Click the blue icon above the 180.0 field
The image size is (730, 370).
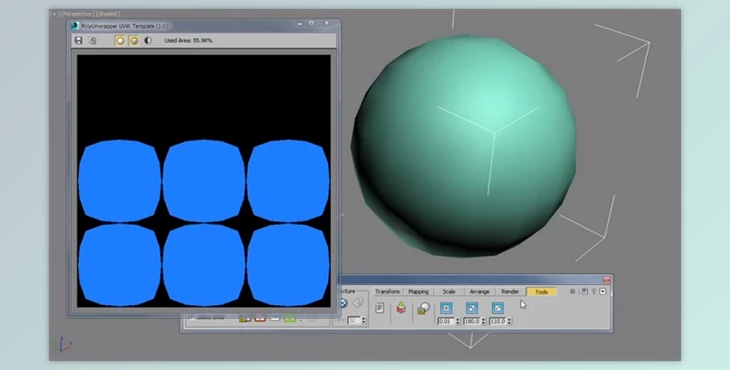(x=472, y=308)
